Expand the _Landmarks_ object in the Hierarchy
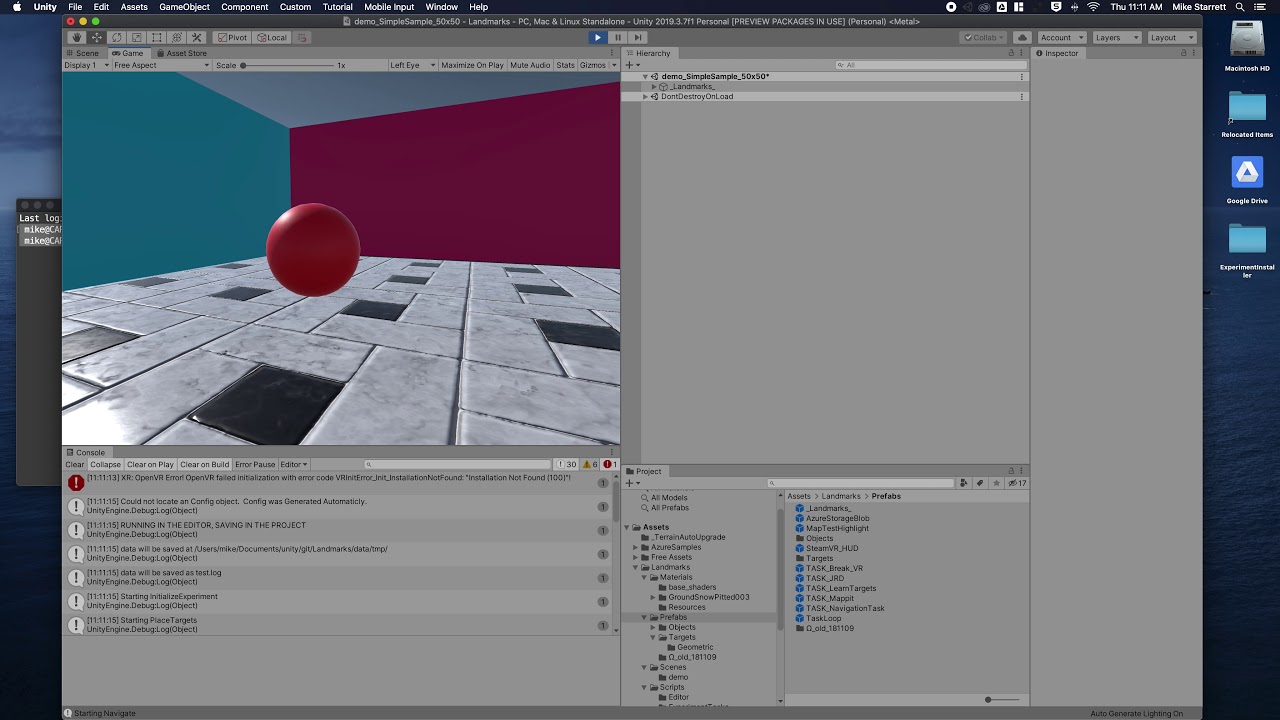1280x720 pixels. 654,87
